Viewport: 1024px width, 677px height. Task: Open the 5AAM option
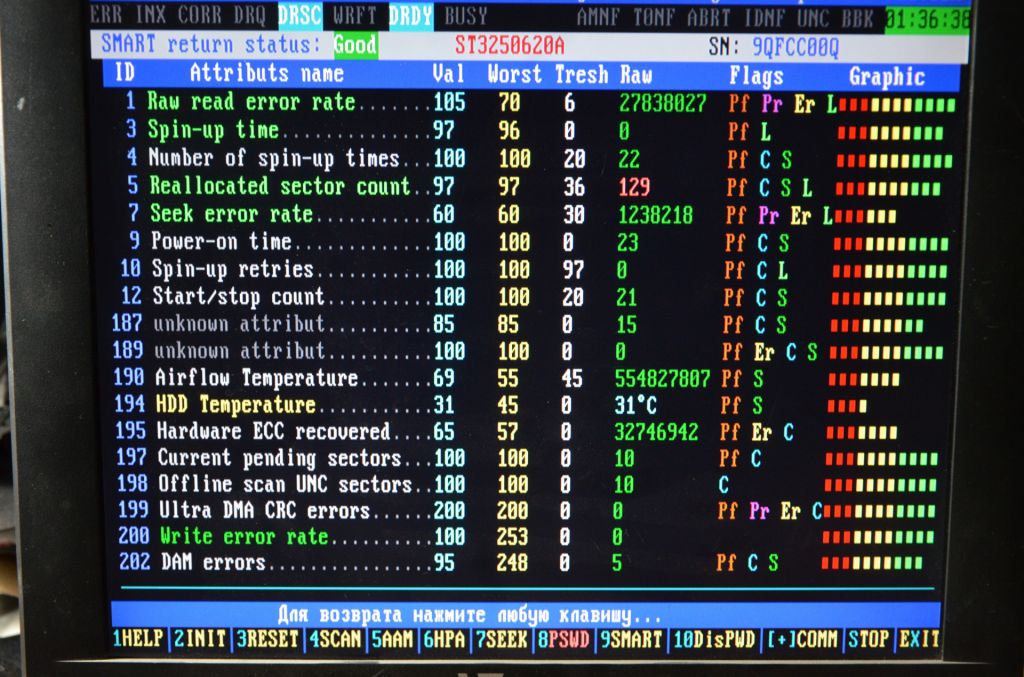pyautogui.click(x=392, y=639)
